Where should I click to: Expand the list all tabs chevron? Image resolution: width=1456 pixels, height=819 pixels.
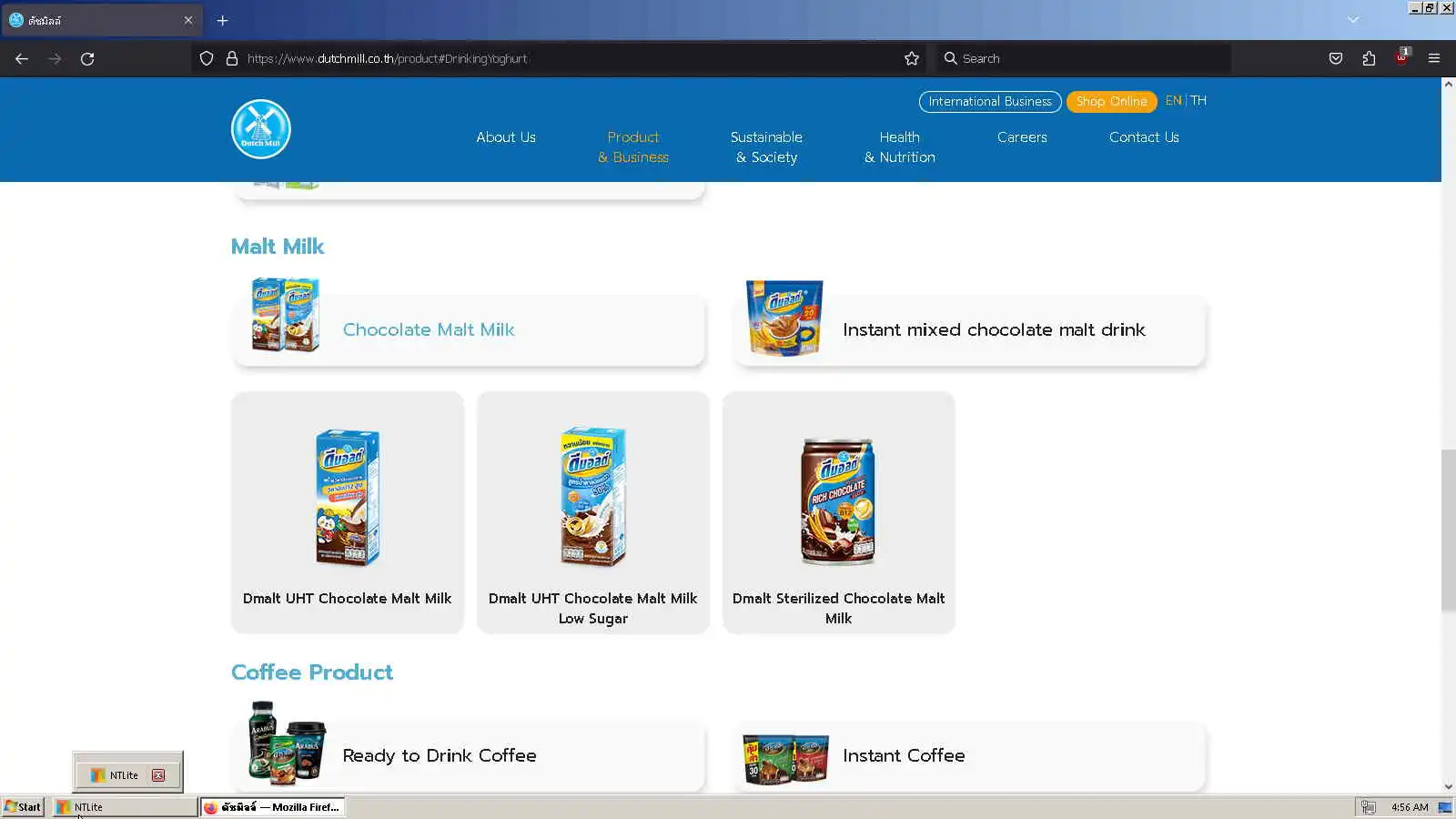tap(1353, 20)
